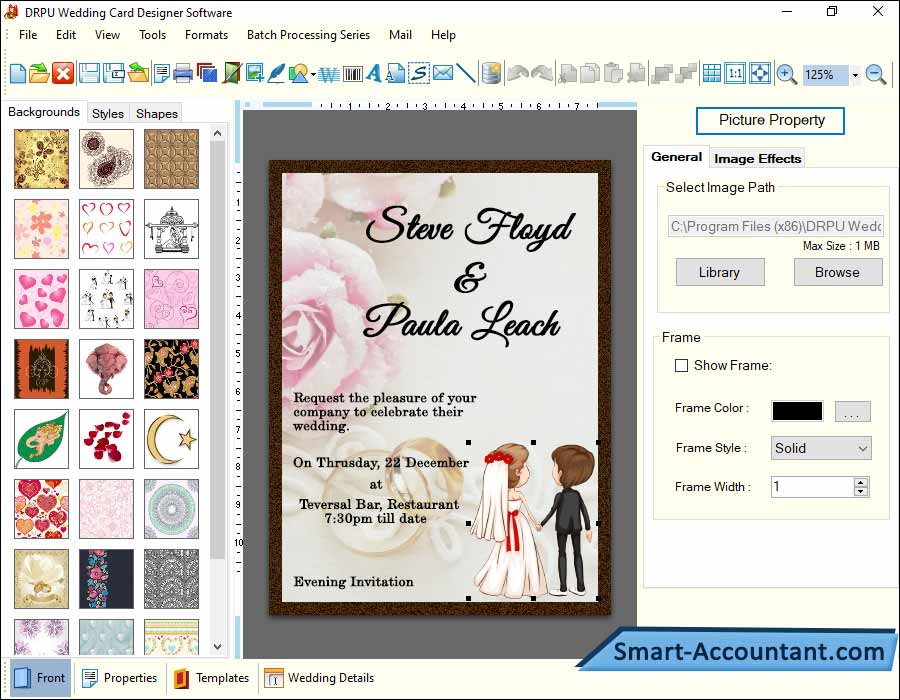
Task: Click the red X close document icon
Action: [x=63, y=74]
